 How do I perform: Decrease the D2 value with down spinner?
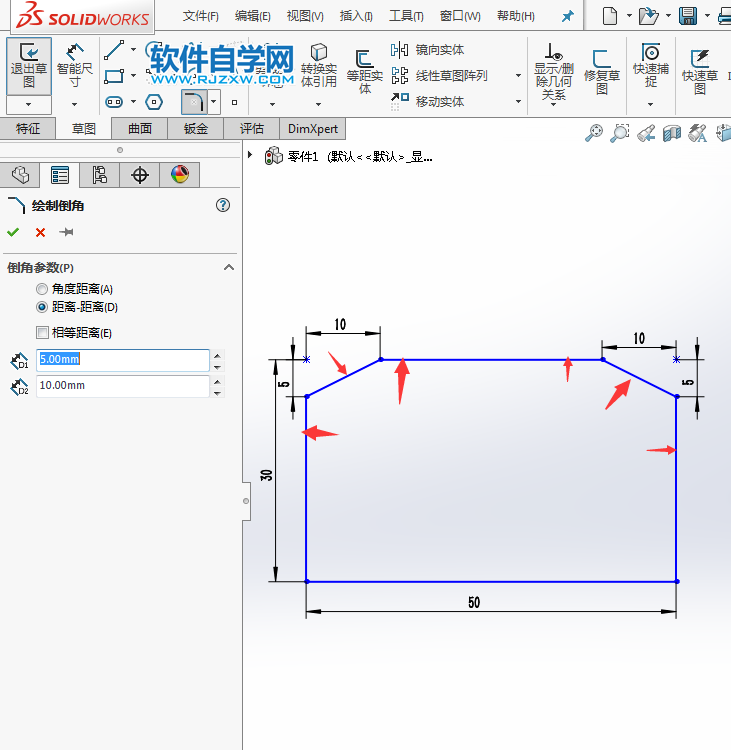[217, 393]
